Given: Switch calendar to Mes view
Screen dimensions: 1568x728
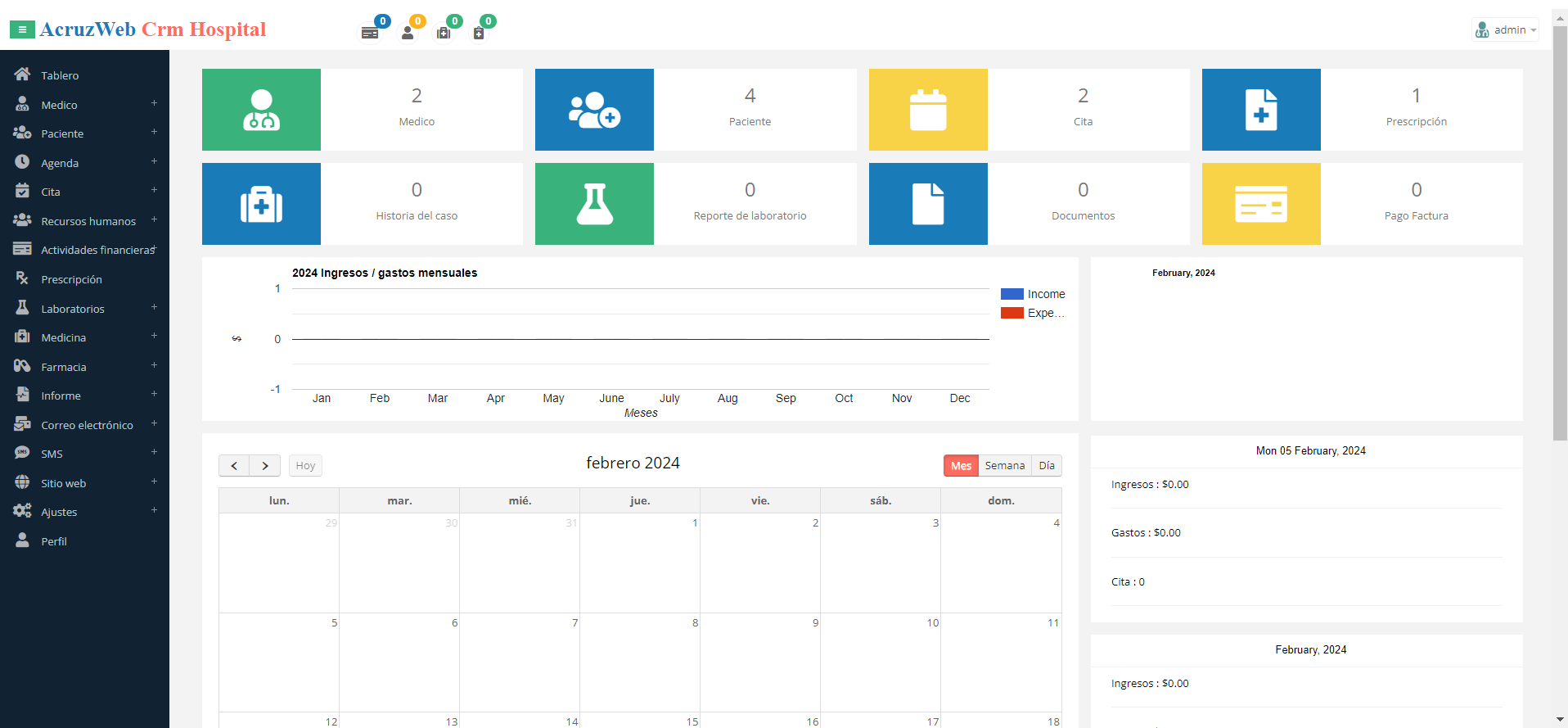Looking at the screenshot, I should 961,465.
